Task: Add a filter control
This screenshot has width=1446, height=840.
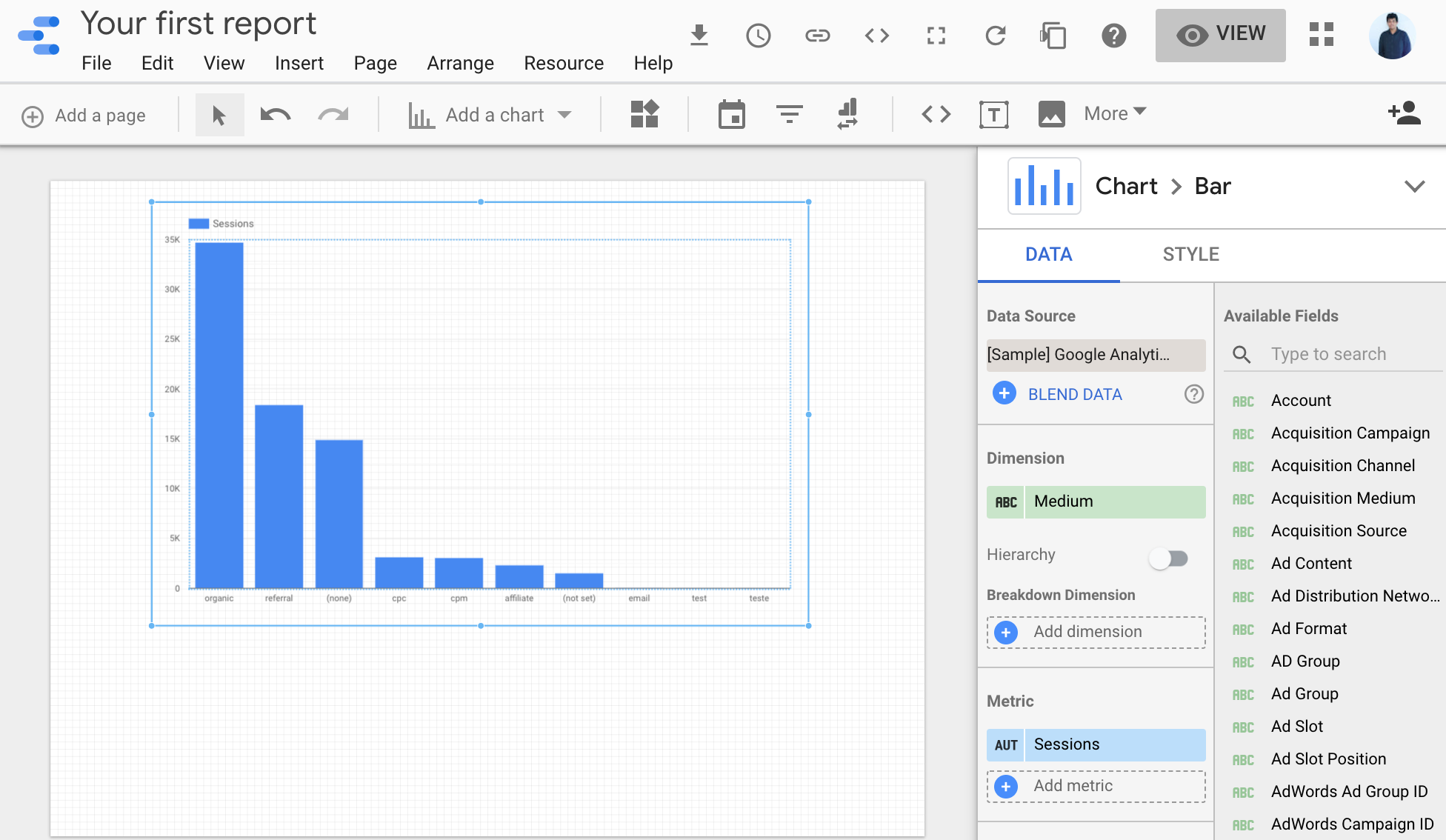Action: pyautogui.click(x=789, y=114)
